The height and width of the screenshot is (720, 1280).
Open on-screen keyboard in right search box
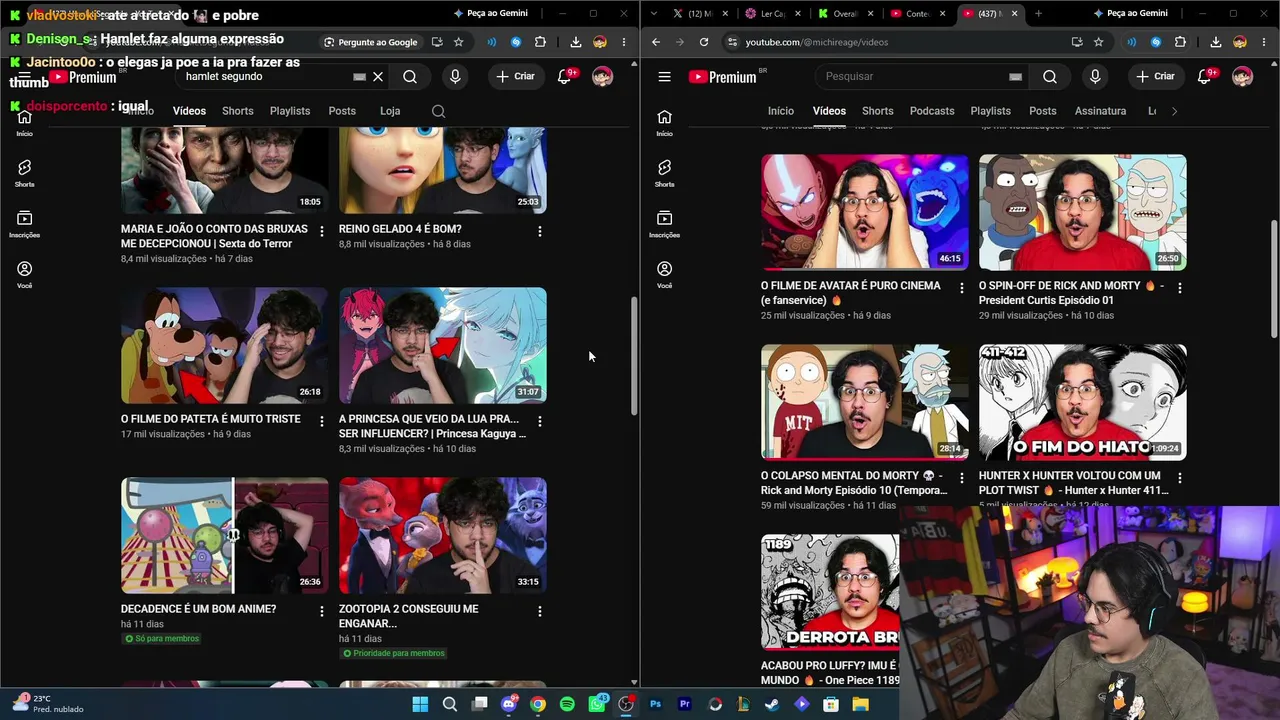tap(1015, 77)
